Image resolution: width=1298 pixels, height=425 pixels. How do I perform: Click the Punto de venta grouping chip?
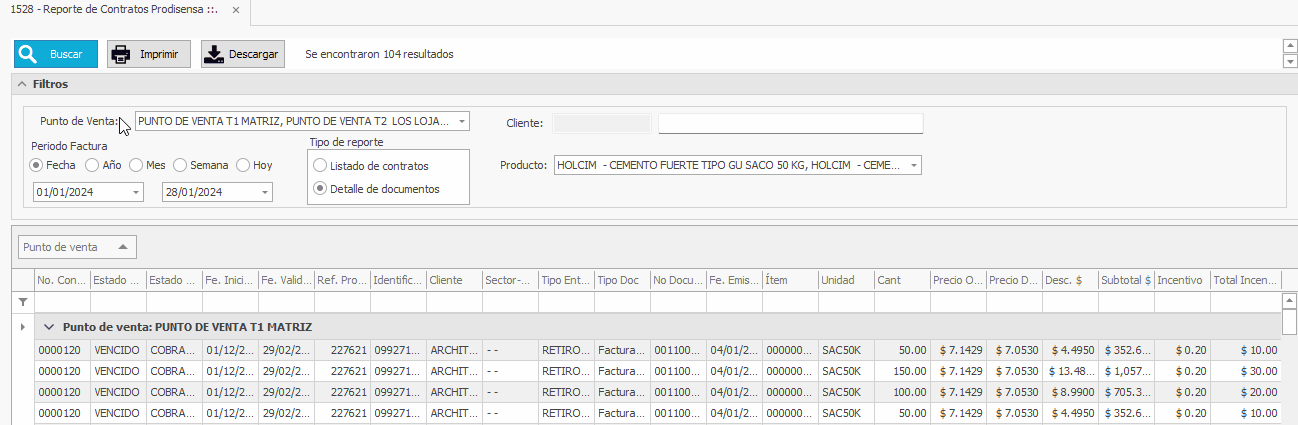tap(77, 247)
